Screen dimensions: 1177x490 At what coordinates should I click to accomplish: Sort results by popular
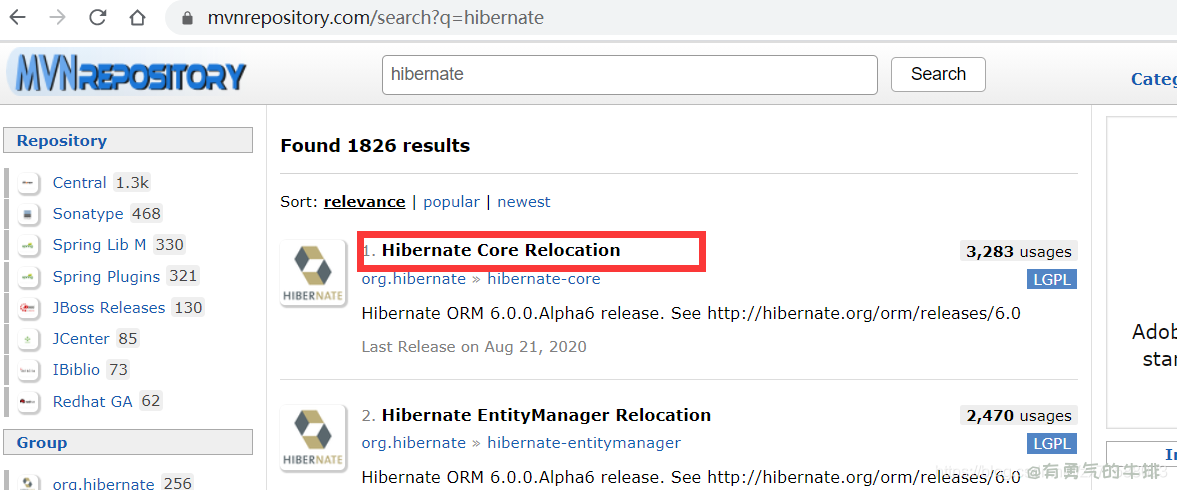click(451, 202)
